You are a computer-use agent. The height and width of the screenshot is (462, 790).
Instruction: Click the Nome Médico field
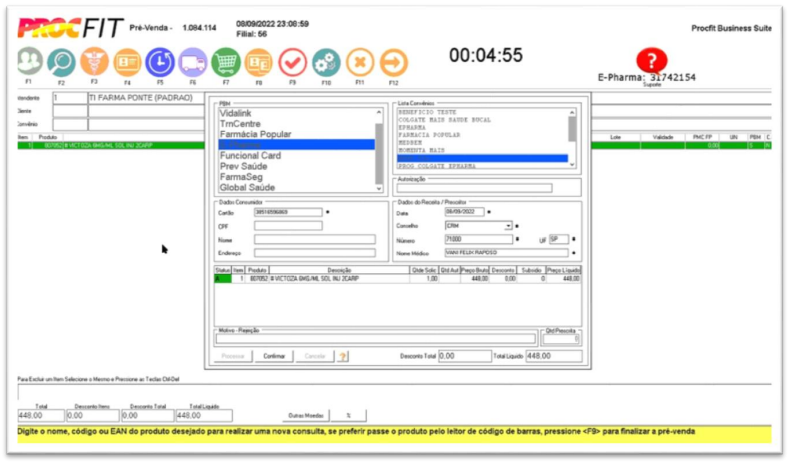coord(506,252)
